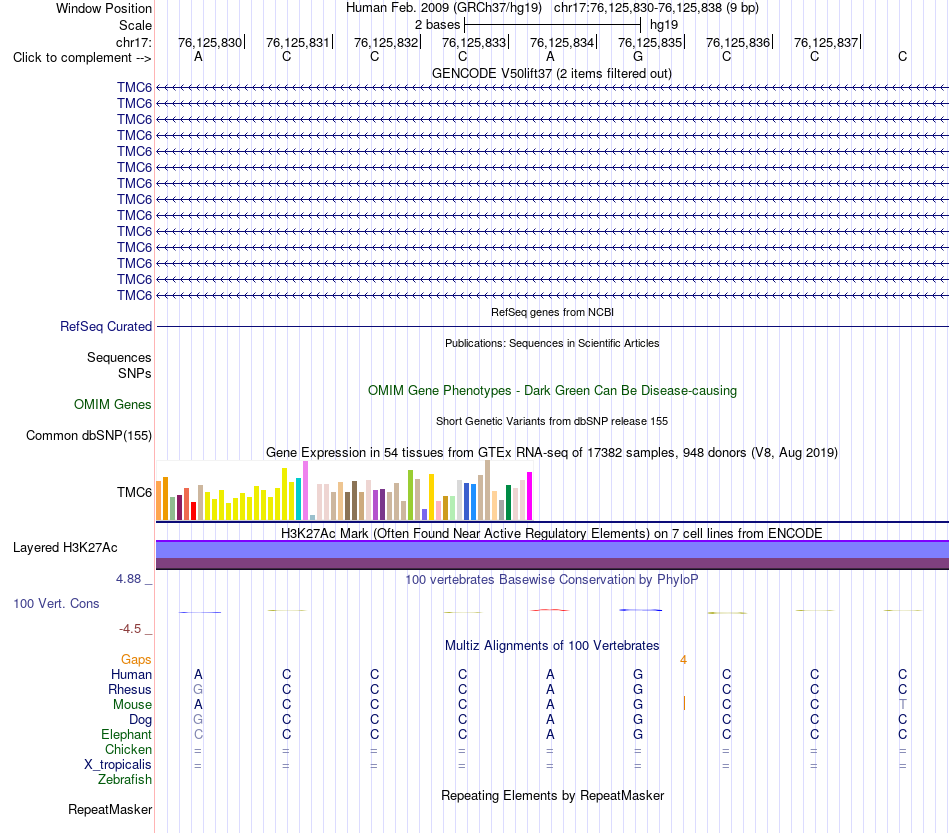
Task: Click the Elephant species label
Action: [x=127, y=734]
